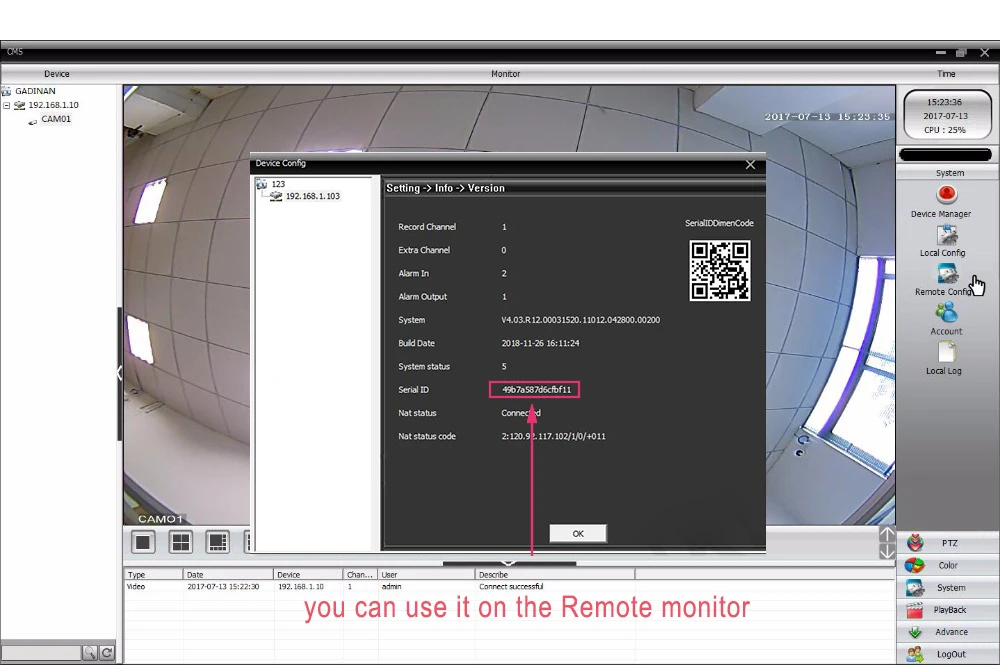Click the page up arrow button
Image resolution: width=1000 pixels, height=665 pixels.
point(887,534)
